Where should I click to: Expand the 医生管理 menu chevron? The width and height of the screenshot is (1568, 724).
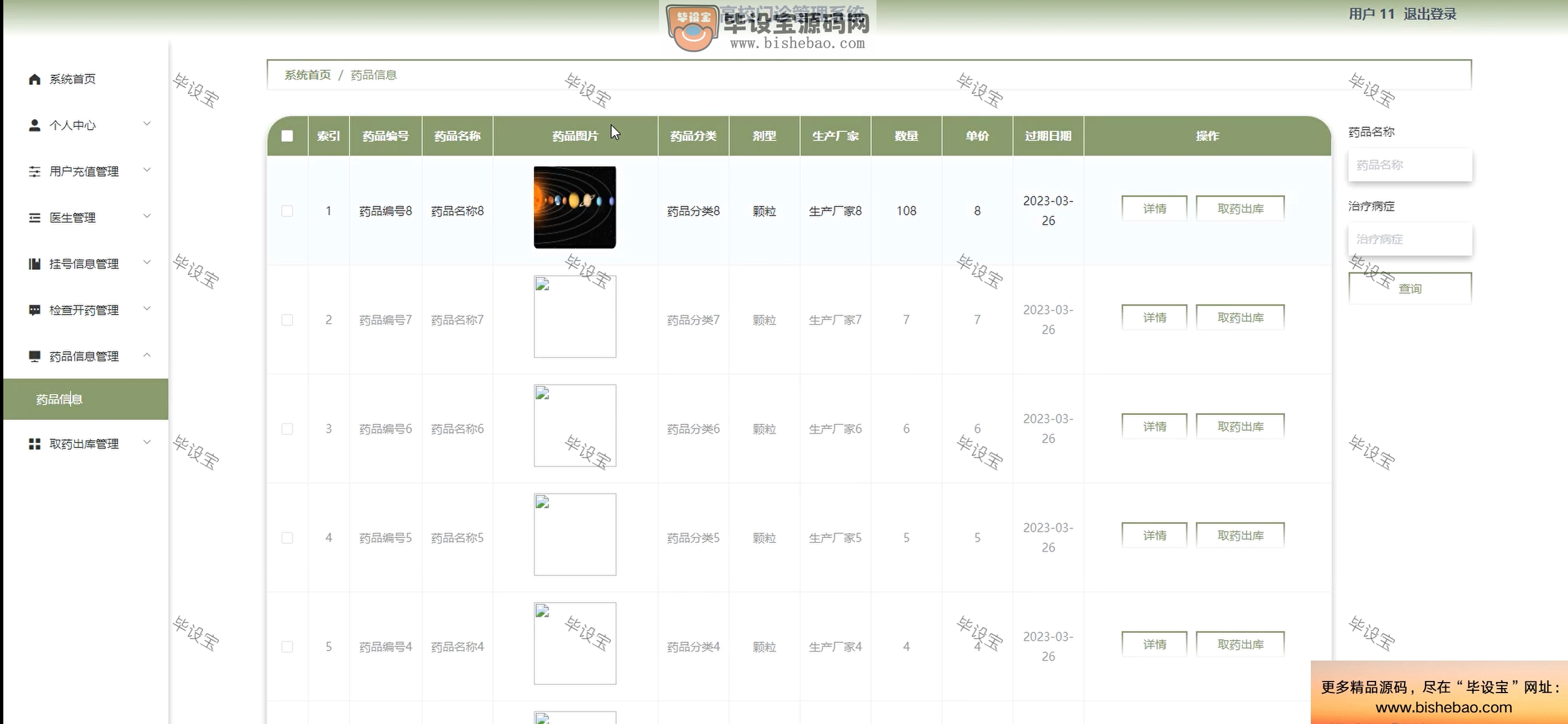(x=147, y=216)
